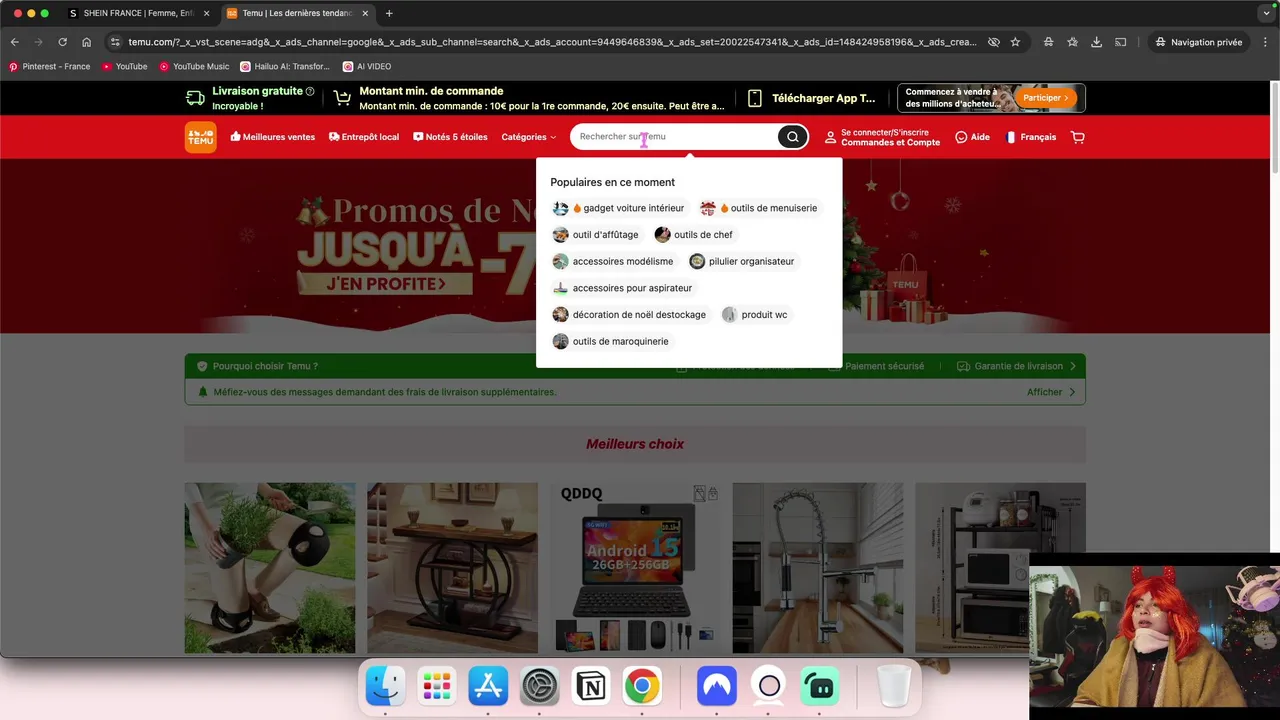Viewport: 1280px width, 720px height.
Task: View site information icon in address bar
Action: [115, 42]
